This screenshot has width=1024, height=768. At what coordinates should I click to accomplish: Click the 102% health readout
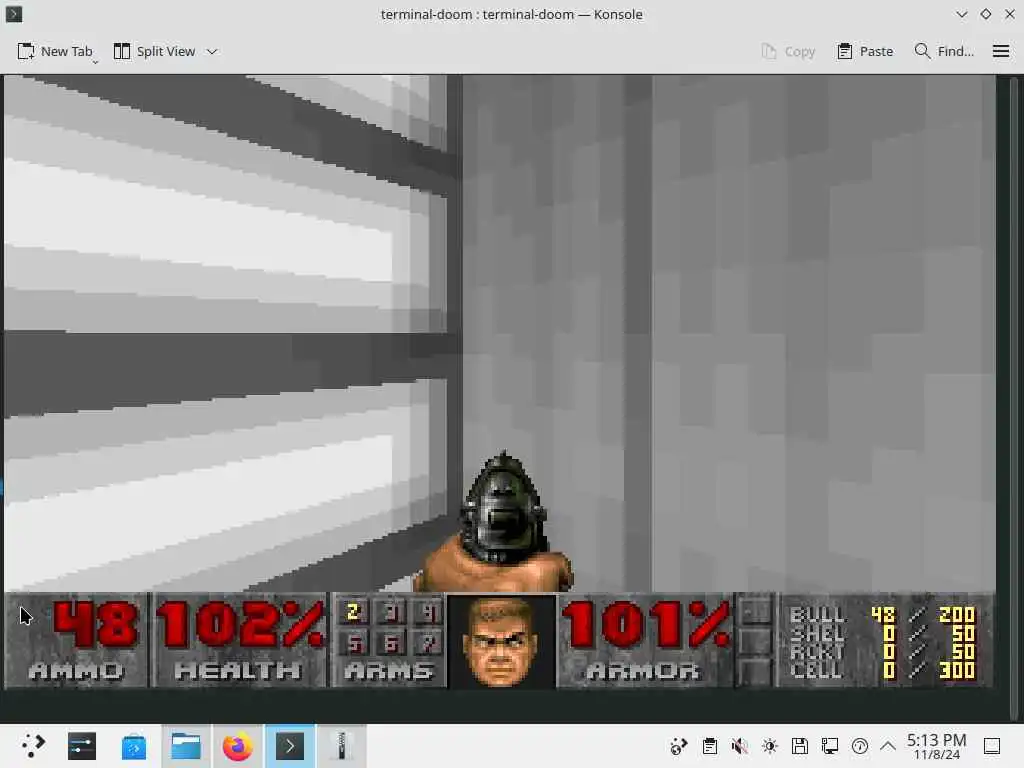(x=240, y=625)
